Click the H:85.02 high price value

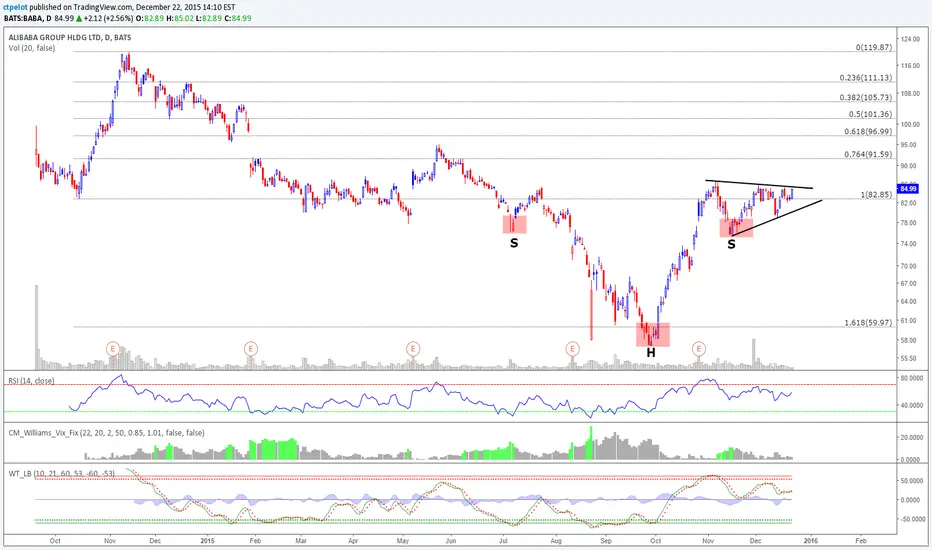[178, 18]
